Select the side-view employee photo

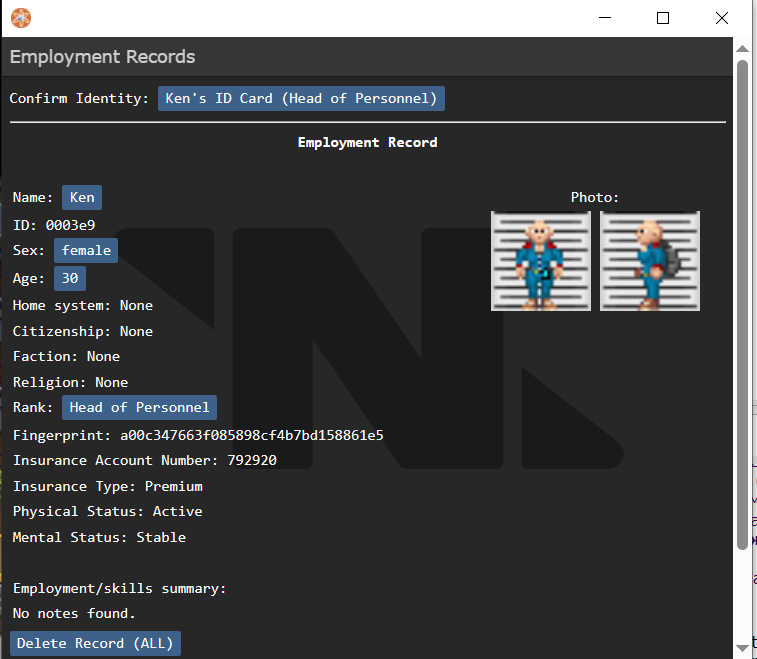[x=650, y=261]
